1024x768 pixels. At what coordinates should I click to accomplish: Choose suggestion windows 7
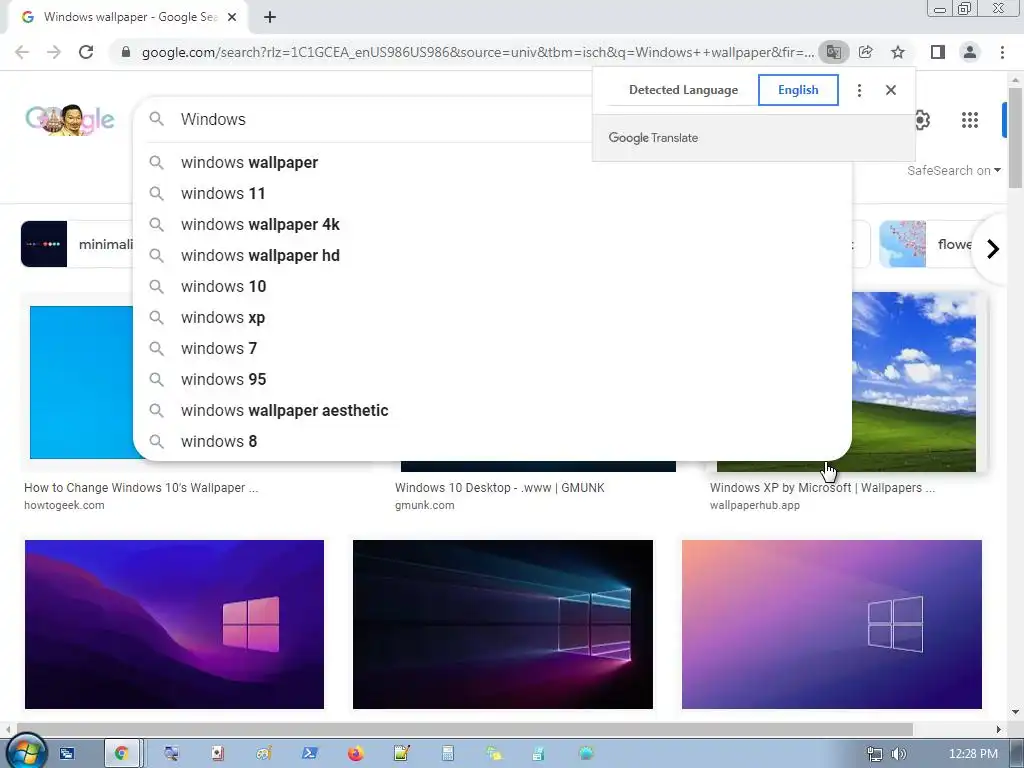[x=492, y=349]
